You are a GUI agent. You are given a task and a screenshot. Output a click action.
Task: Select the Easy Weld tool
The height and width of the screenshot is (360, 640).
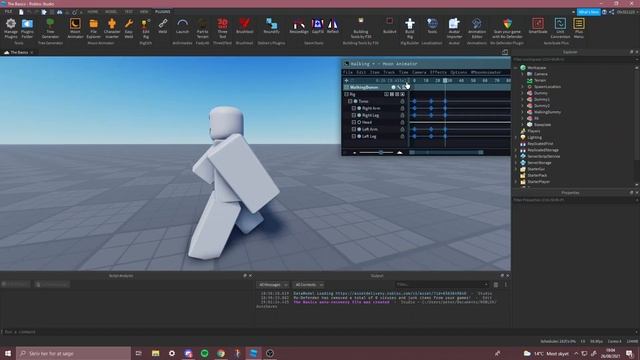coord(129,28)
